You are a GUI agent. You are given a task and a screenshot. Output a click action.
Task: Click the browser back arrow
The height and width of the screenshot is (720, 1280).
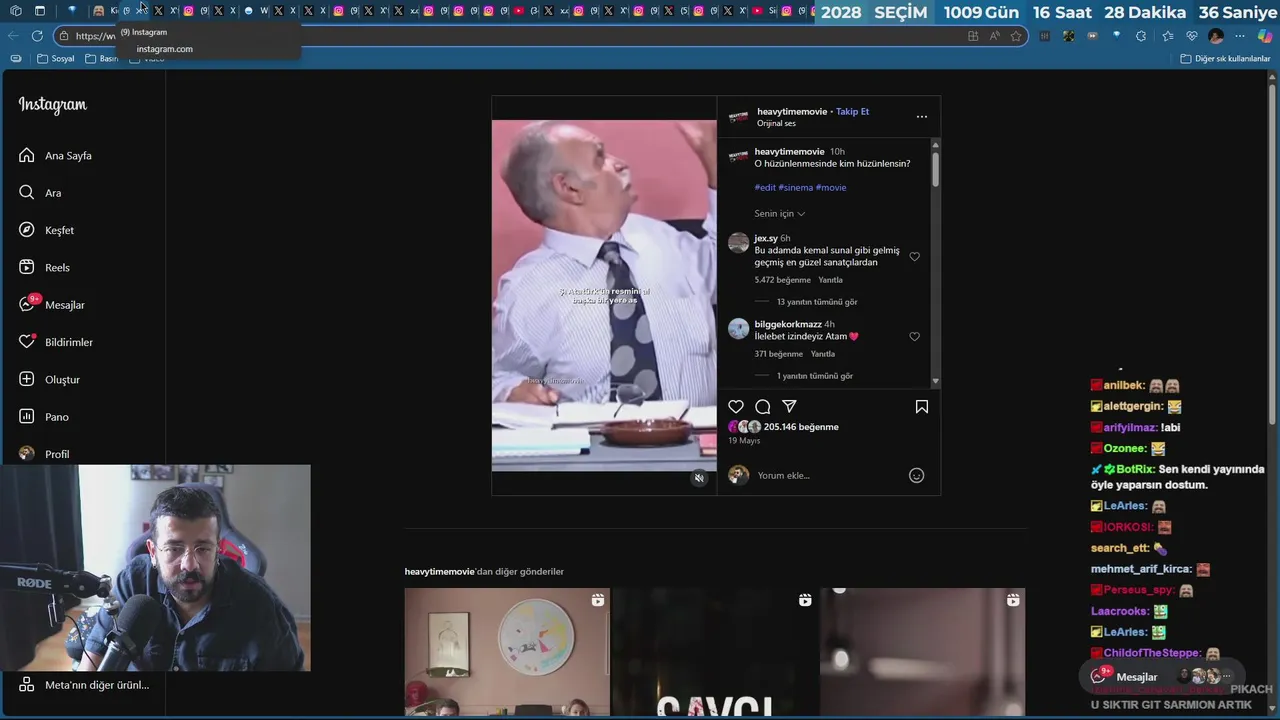[13, 36]
